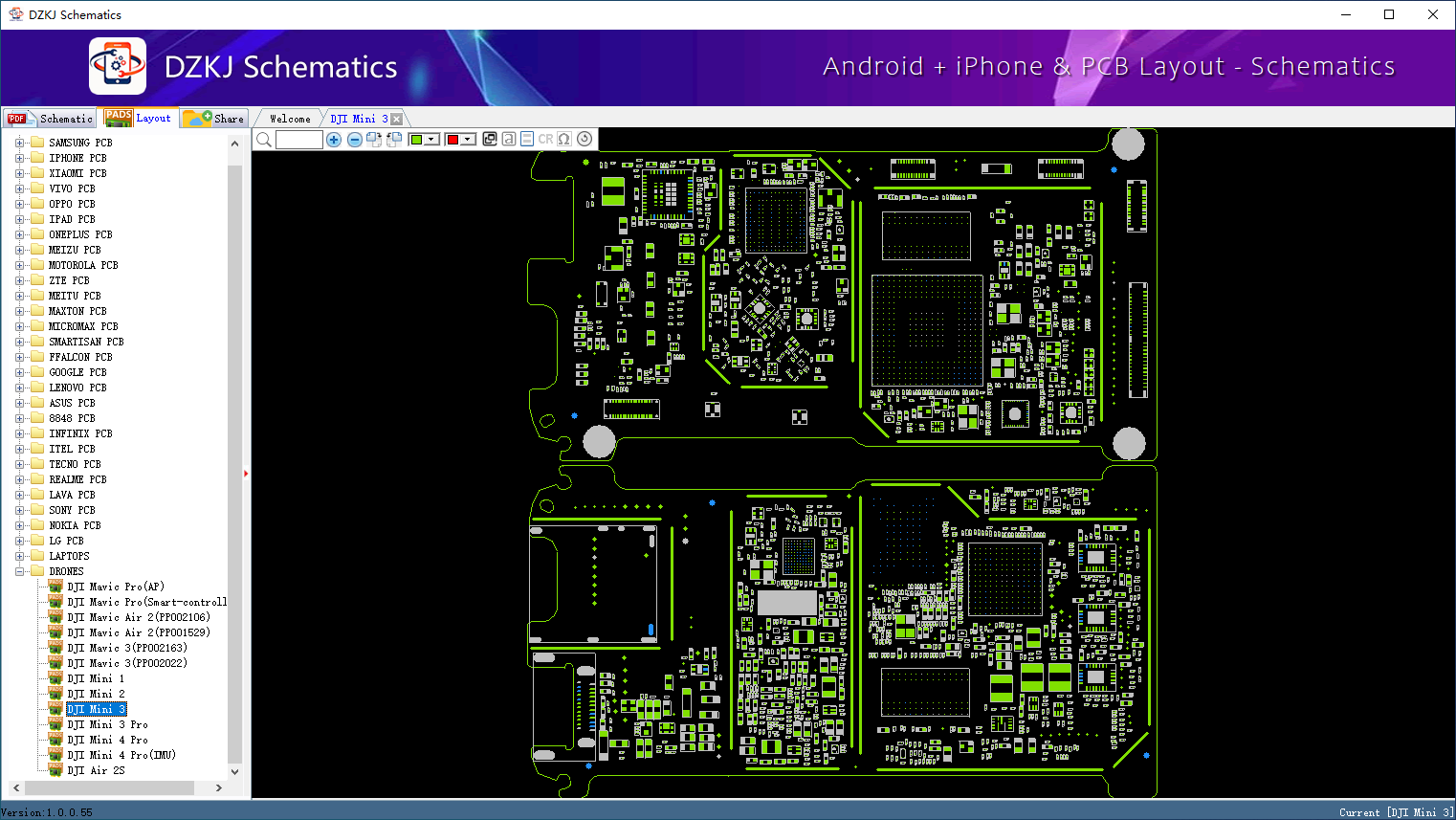Screen dimensions: 1456x820
Task: Select ONEPLUS PCB tree entry
Action: tap(80, 234)
